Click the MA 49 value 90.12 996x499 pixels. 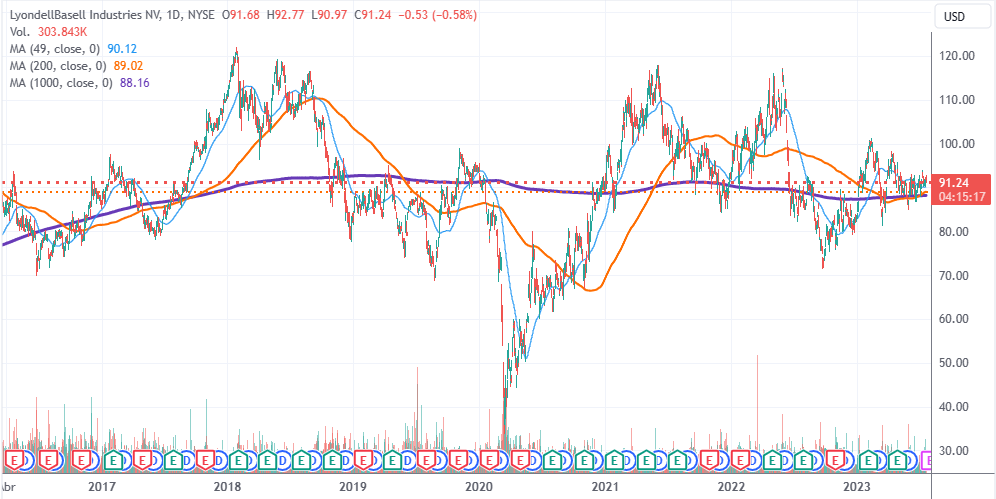tap(124, 49)
